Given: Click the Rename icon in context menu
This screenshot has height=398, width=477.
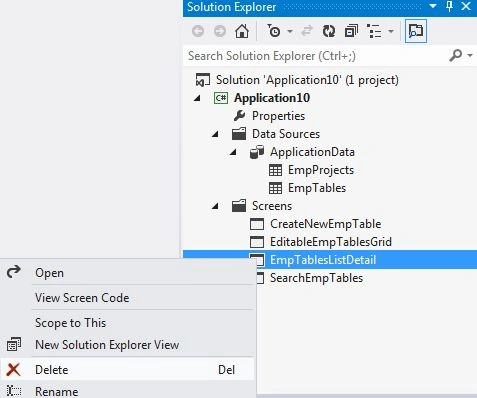Looking at the screenshot, I should [x=14, y=391].
